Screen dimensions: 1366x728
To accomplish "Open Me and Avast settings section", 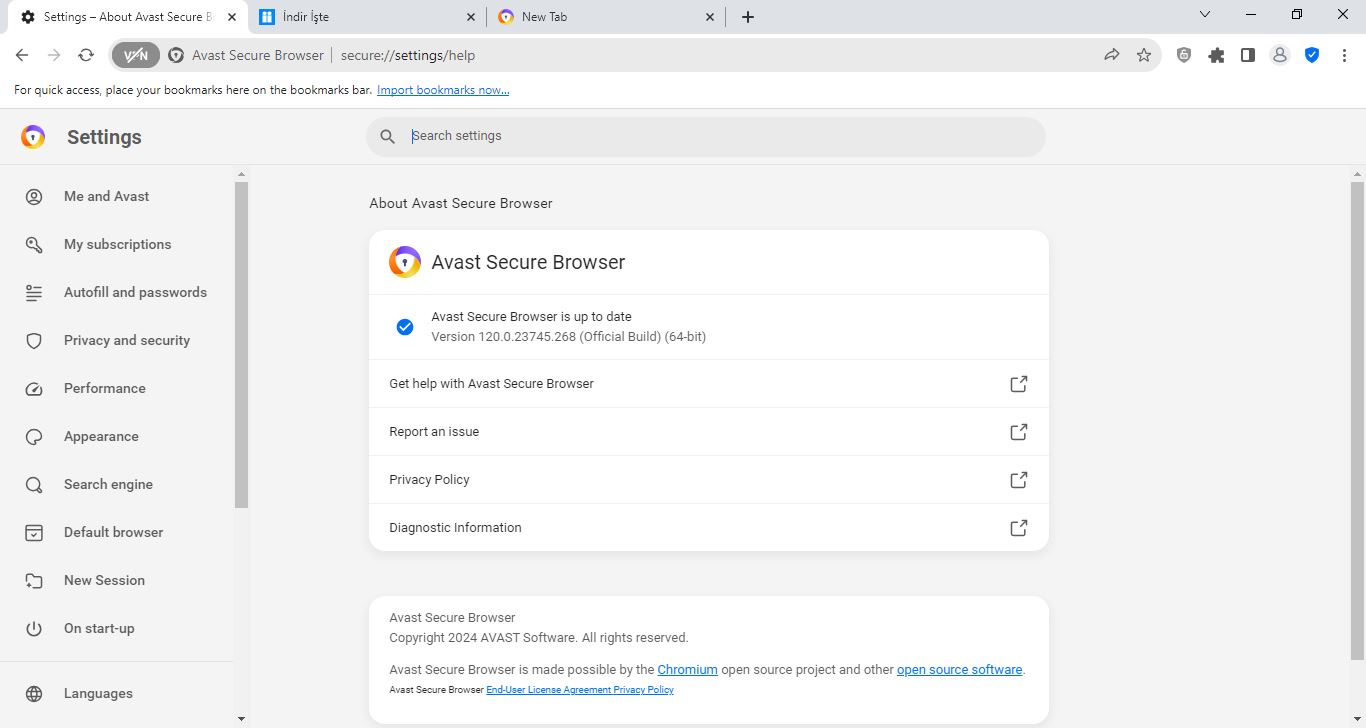I will point(117,196).
